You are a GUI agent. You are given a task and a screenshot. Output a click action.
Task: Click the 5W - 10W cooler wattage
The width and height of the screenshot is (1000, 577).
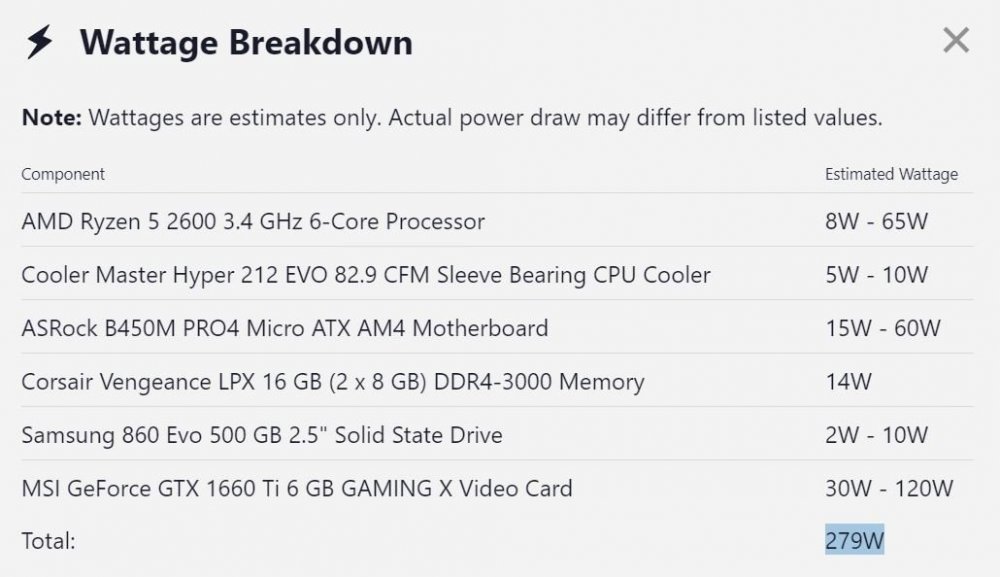coord(876,275)
